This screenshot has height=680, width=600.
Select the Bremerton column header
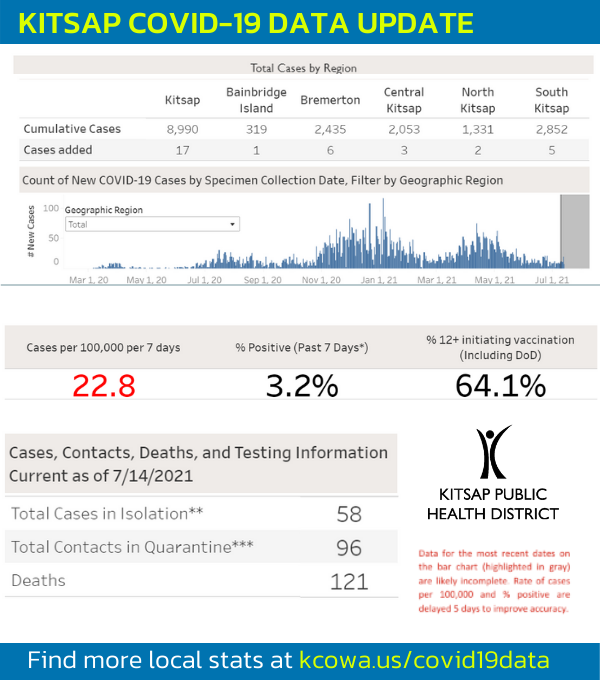pos(330,101)
